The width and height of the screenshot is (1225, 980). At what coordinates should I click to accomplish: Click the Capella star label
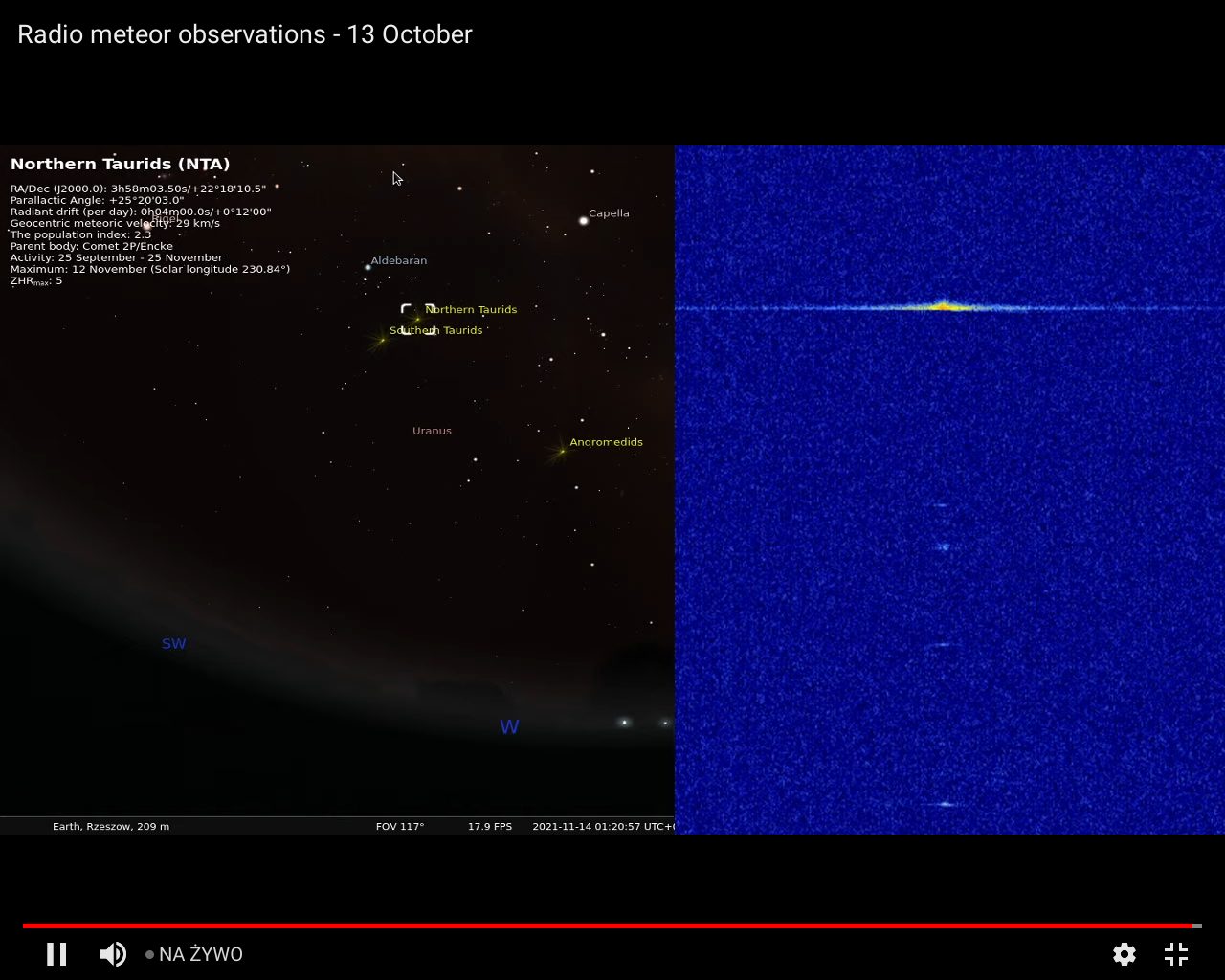[x=609, y=213]
